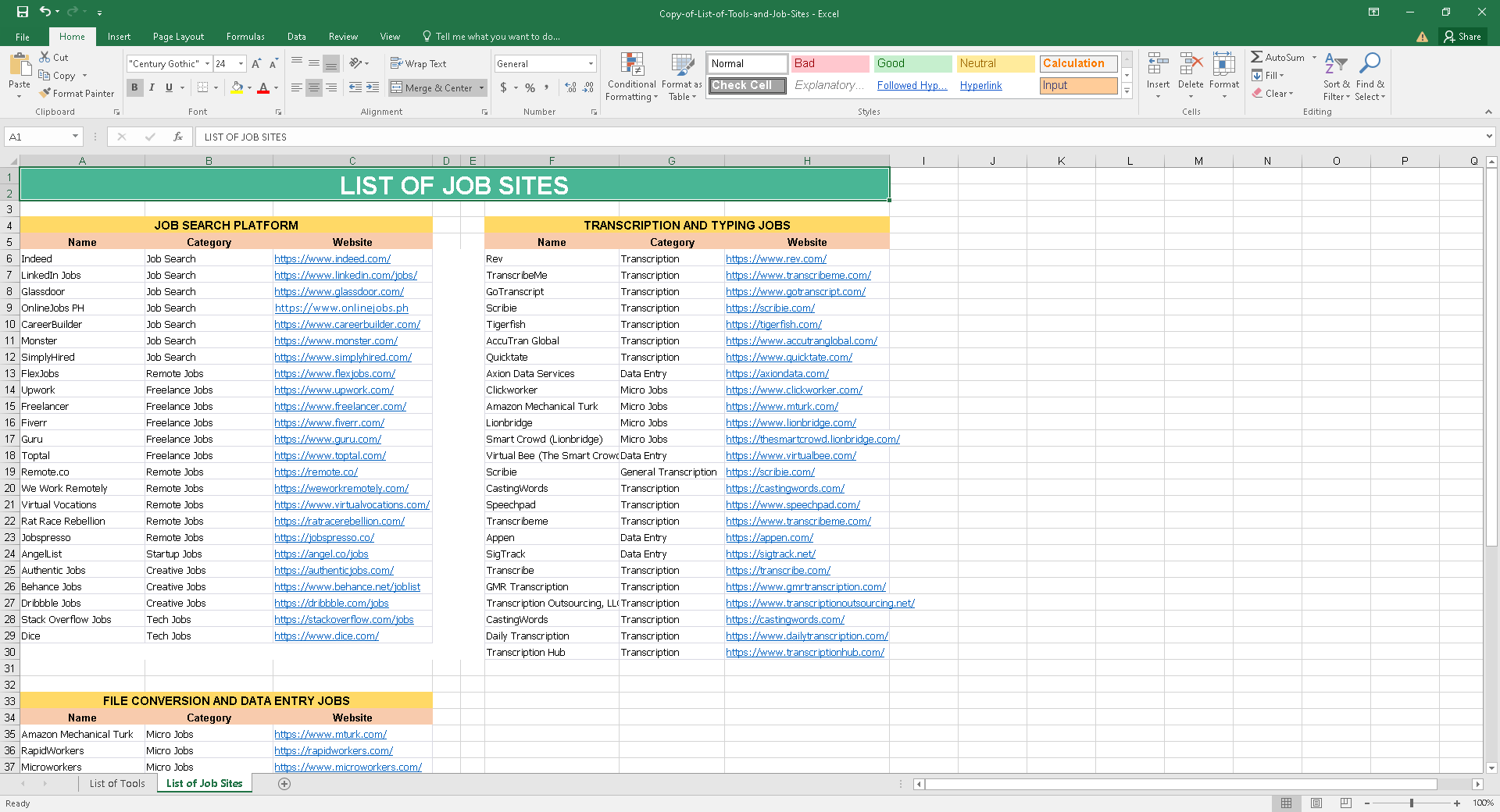1500x812 pixels.
Task: Switch to Page Break Preview view
Action: point(1346,803)
